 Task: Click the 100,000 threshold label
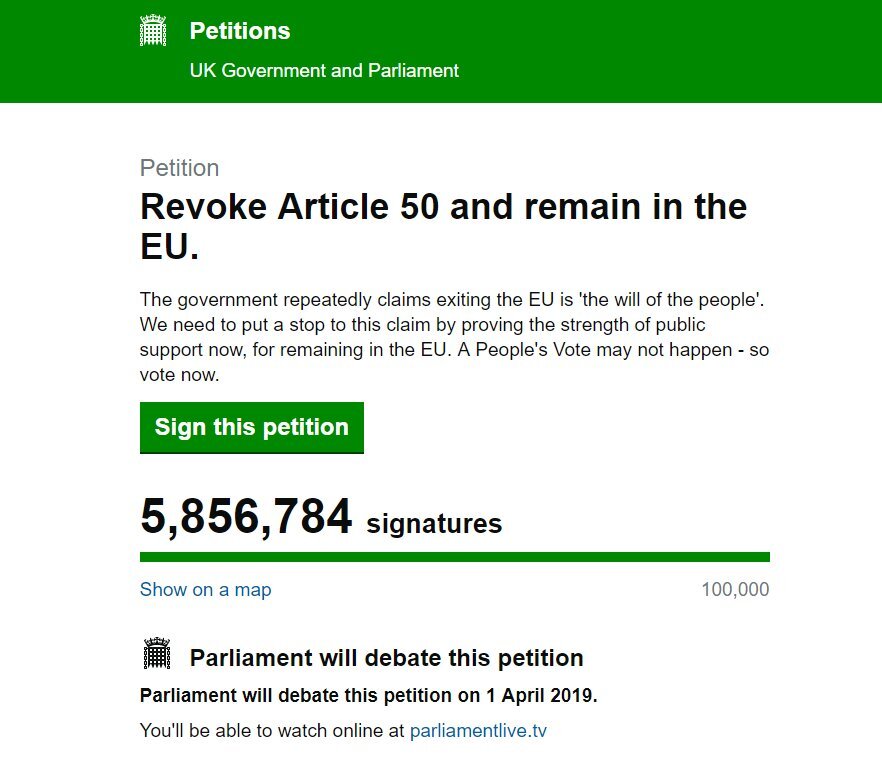pos(735,589)
